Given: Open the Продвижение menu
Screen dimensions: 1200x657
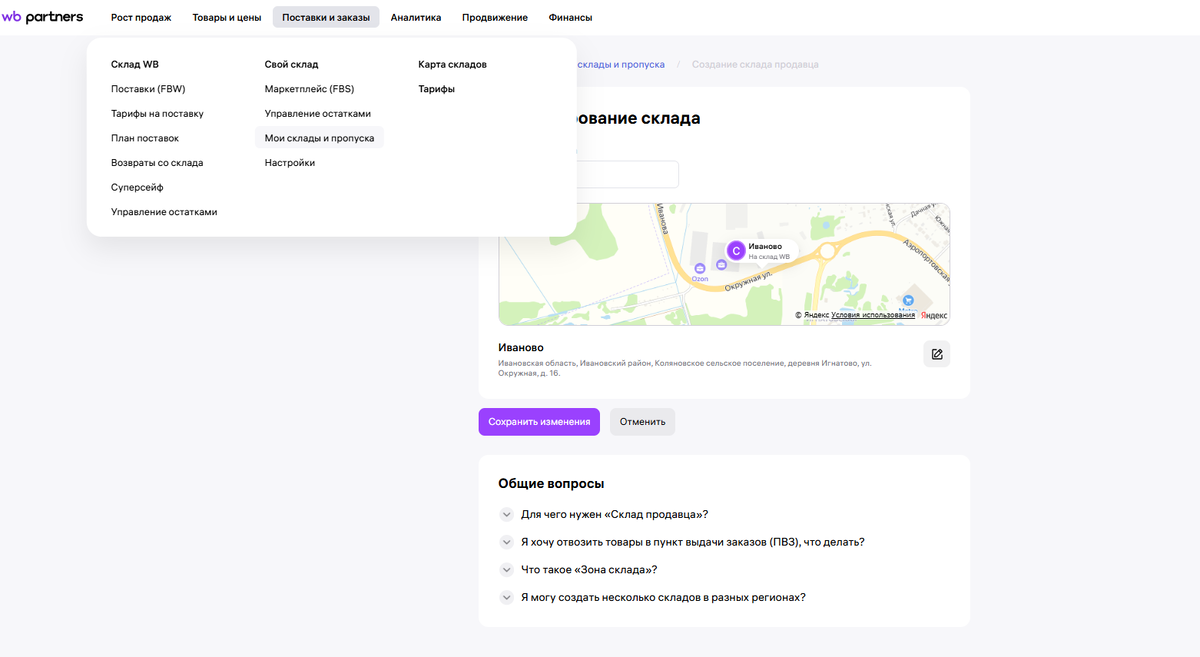Looking at the screenshot, I should pos(495,17).
